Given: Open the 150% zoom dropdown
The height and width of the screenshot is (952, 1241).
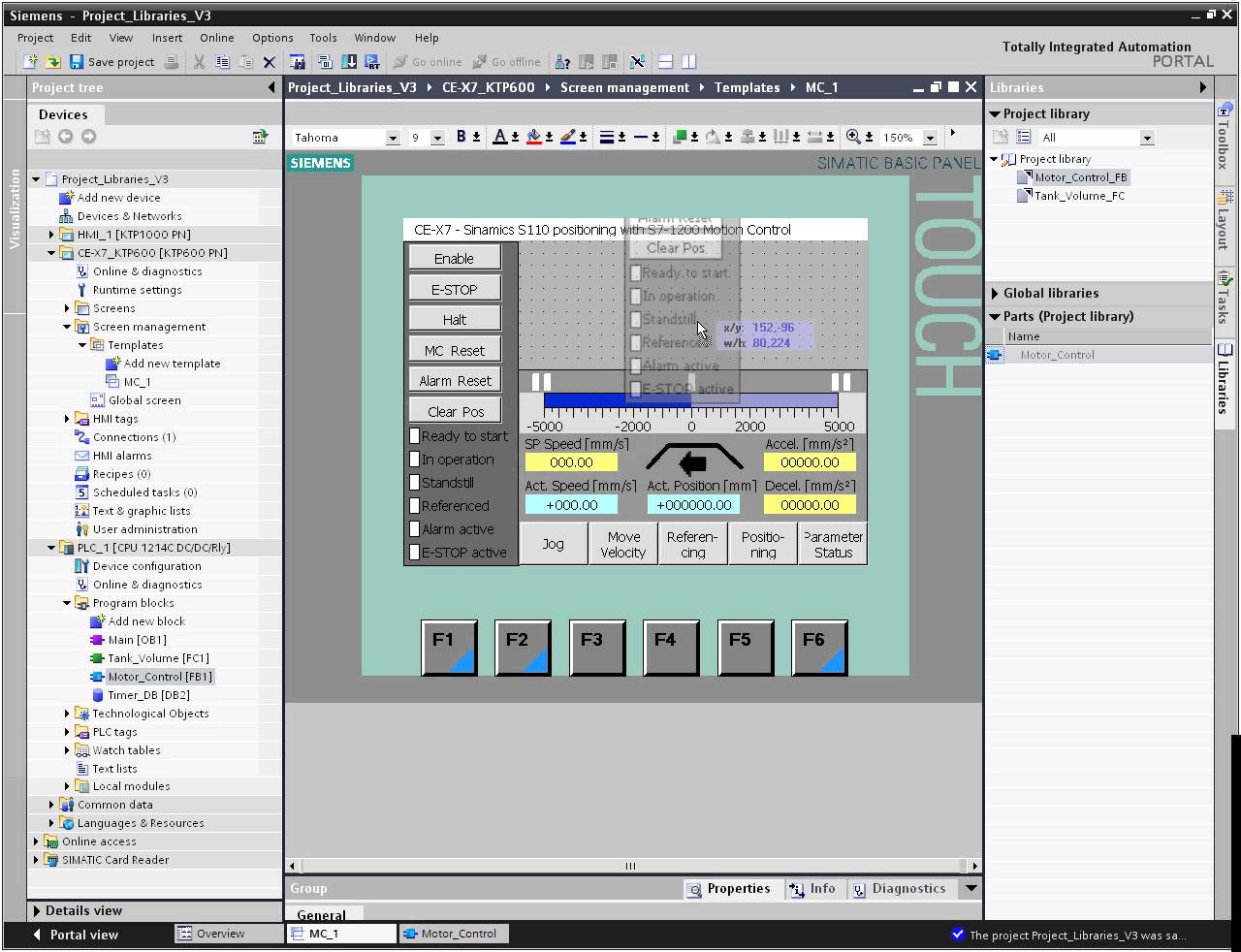Looking at the screenshot, I should click(x=930, y=138).
